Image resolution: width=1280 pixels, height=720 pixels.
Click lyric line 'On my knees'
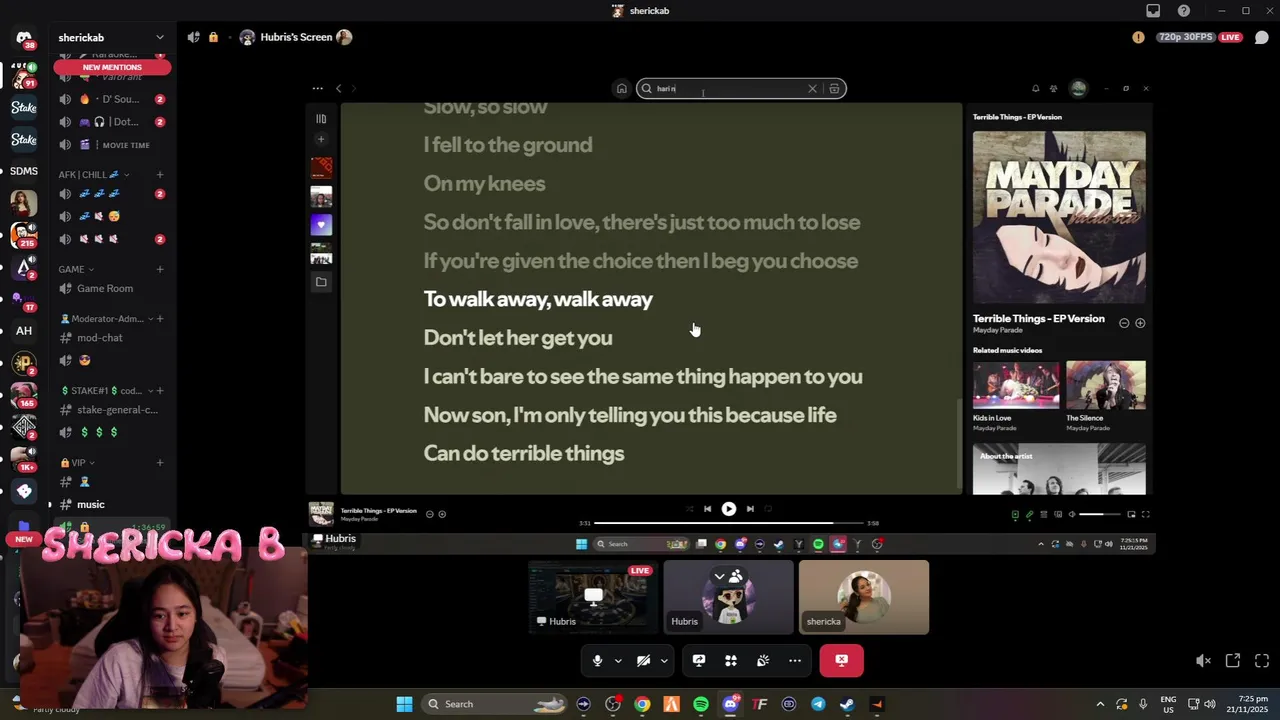point(484,183)
